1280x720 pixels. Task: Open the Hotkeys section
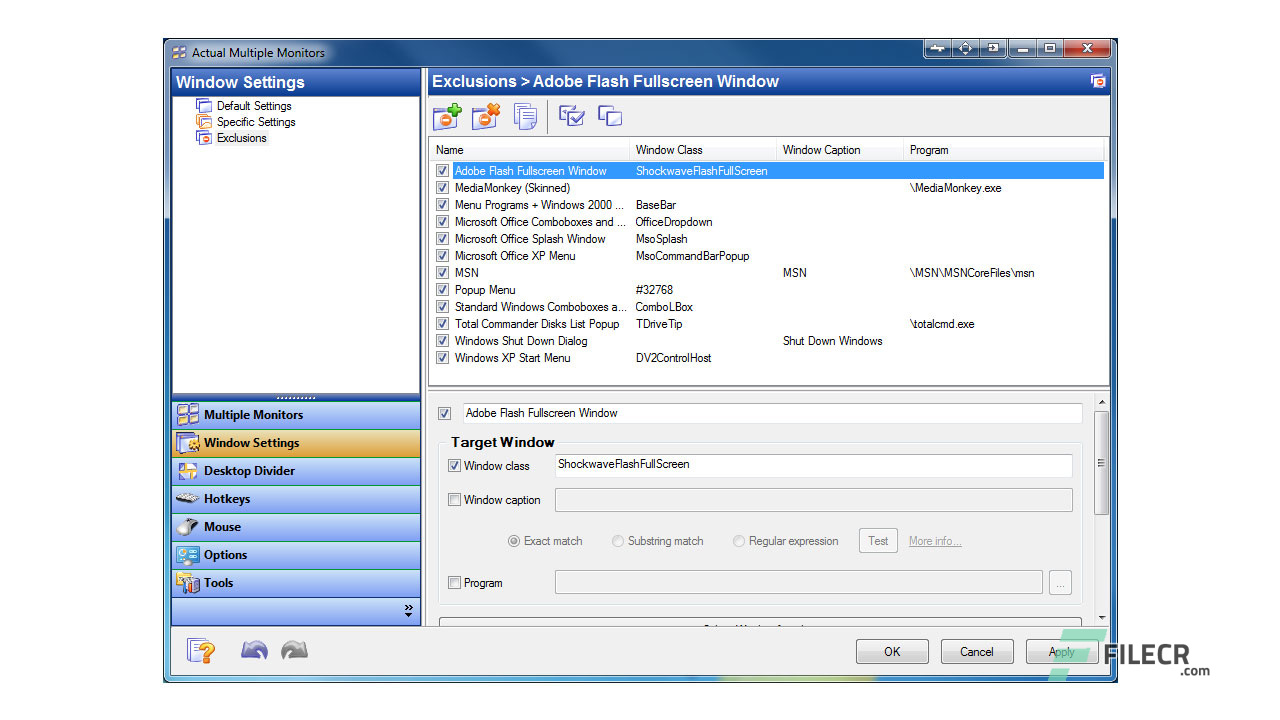tap(296, 499)
